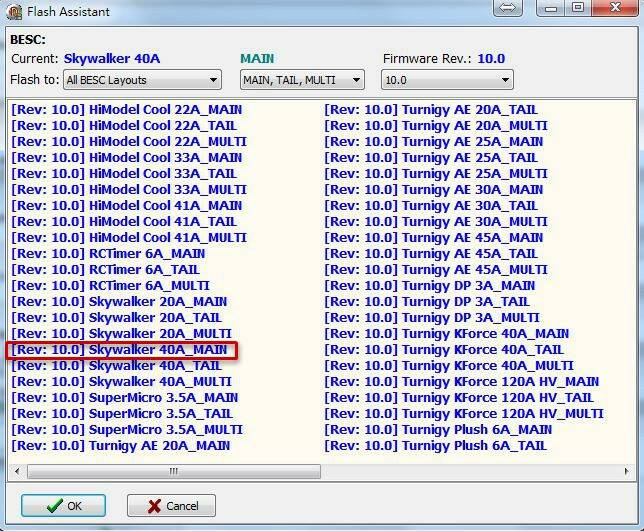
Task: Click the Flash Assistant title bar icon
Action: pos(14,11)
